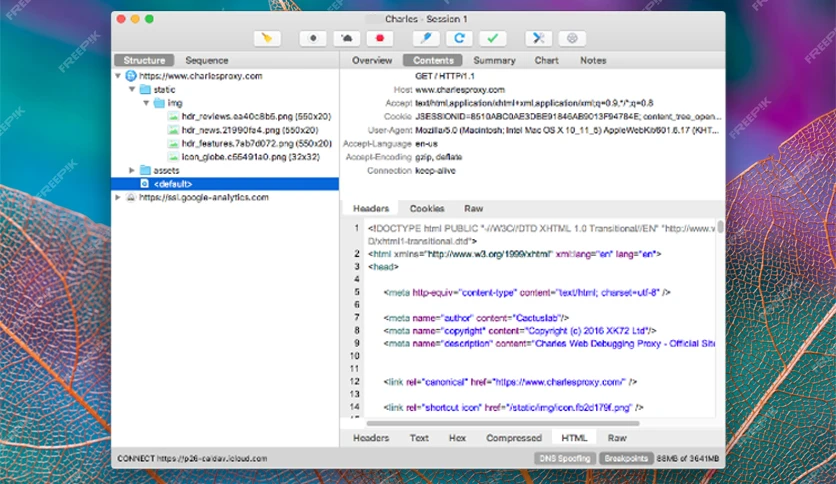Select response Compressed tab
Screen dimensions: 836x484
(x=513, y=438)
